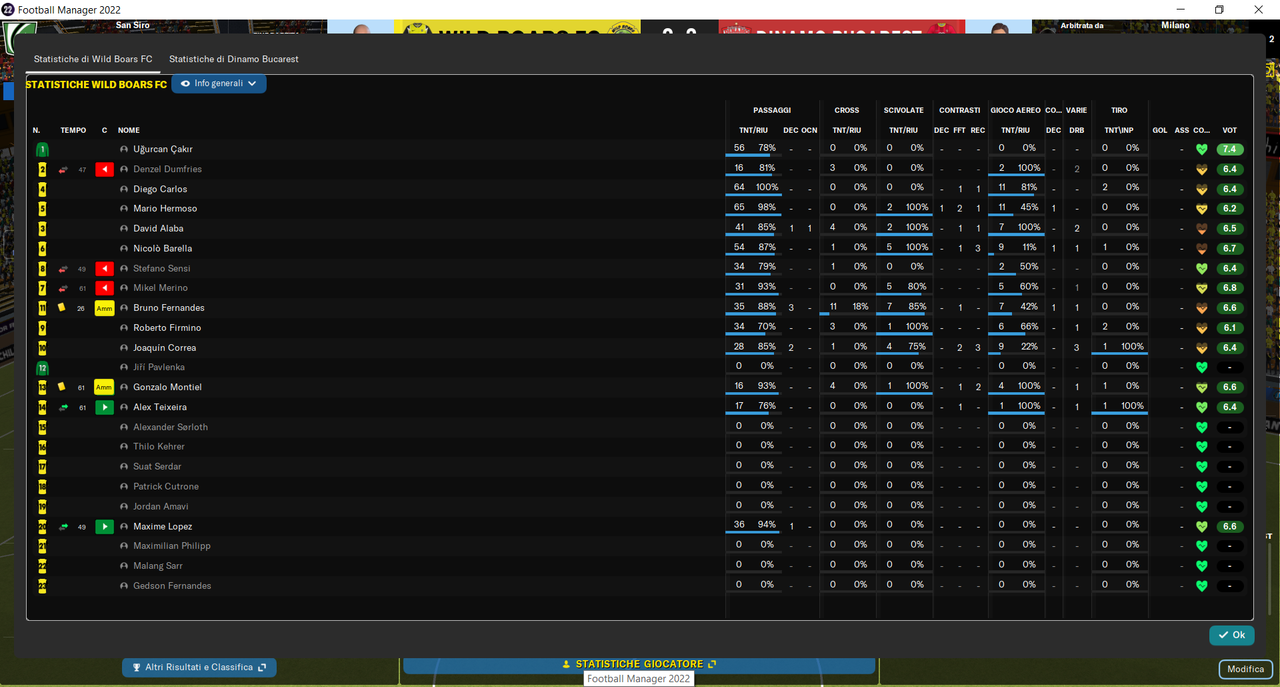
Task: Confirm with the Ok button
Action: pos(1232,635)
